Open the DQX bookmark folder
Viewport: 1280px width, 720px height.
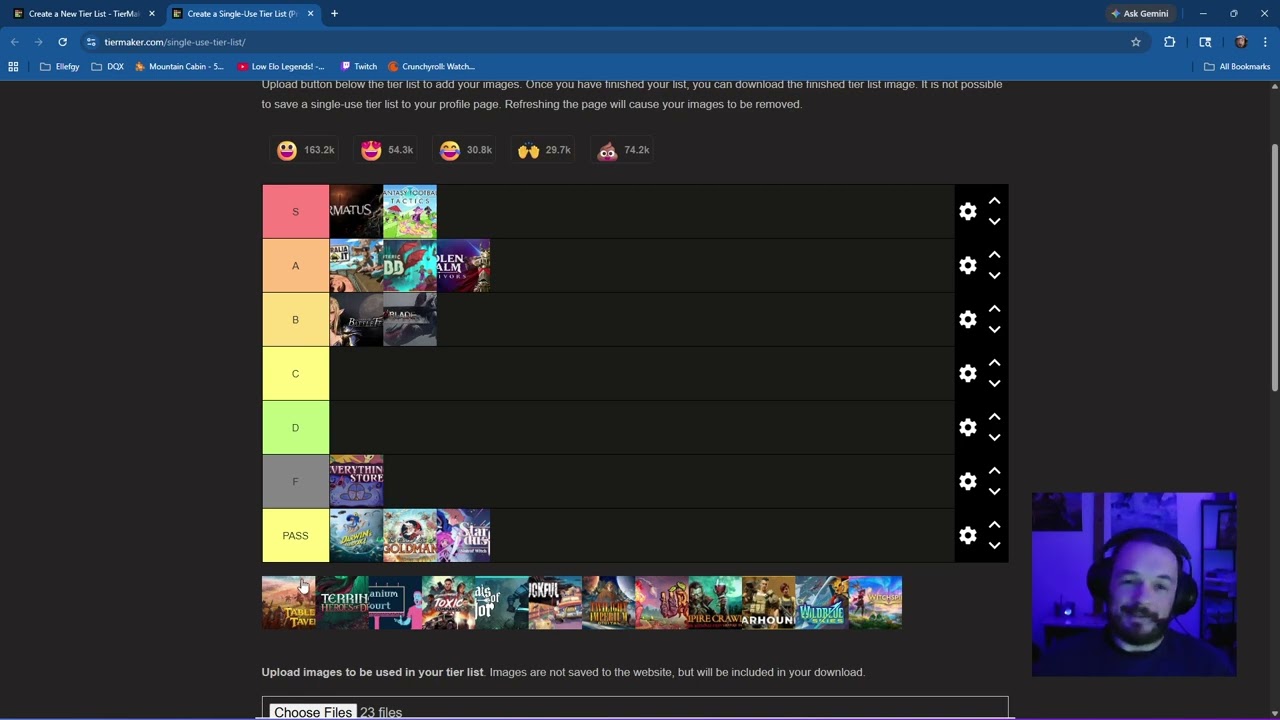coord(108,67)
